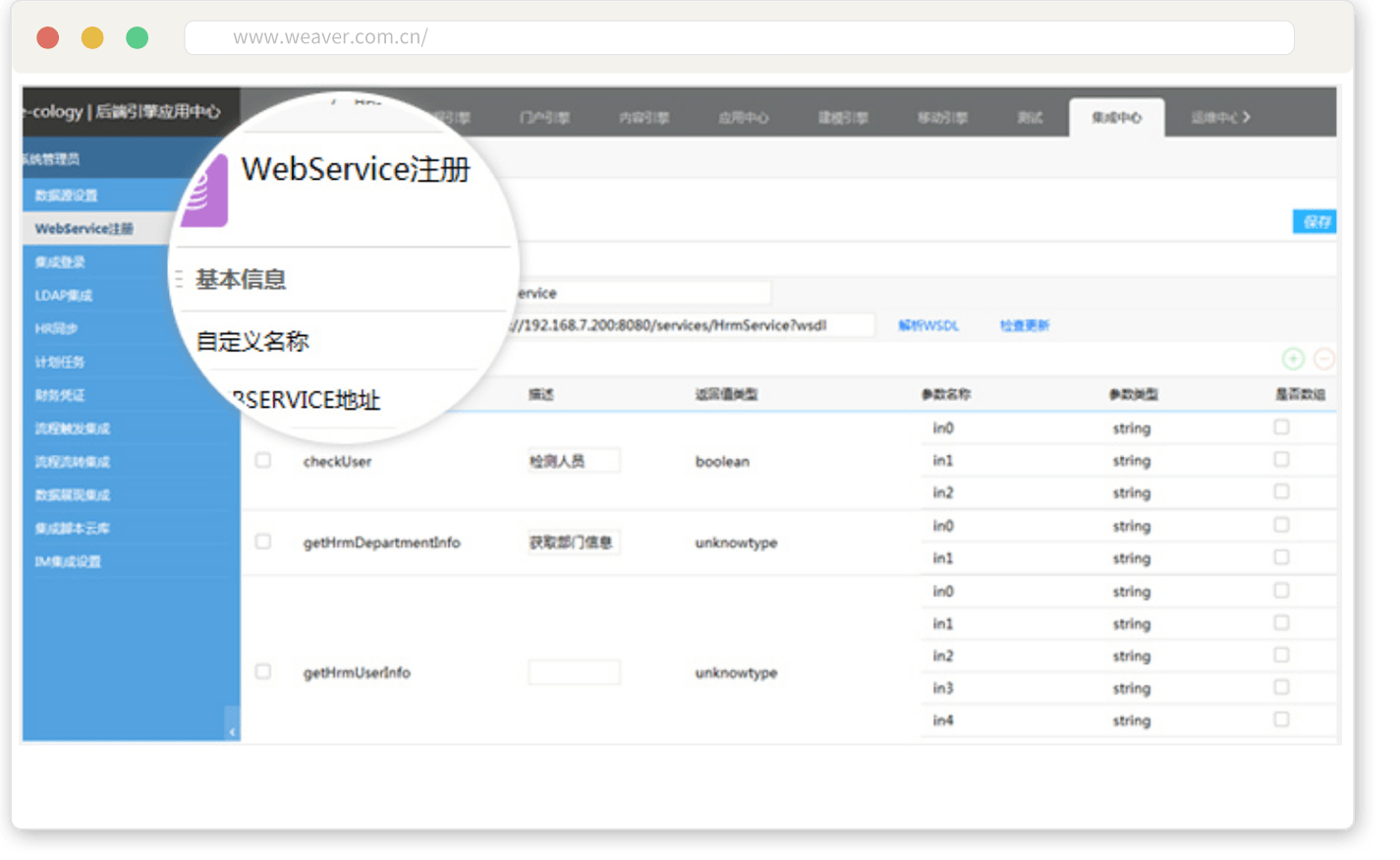Open the 门户引擎 tab
Viewport: 1400px width, 860px height.
pyautogui.click(x=544, y=118)
